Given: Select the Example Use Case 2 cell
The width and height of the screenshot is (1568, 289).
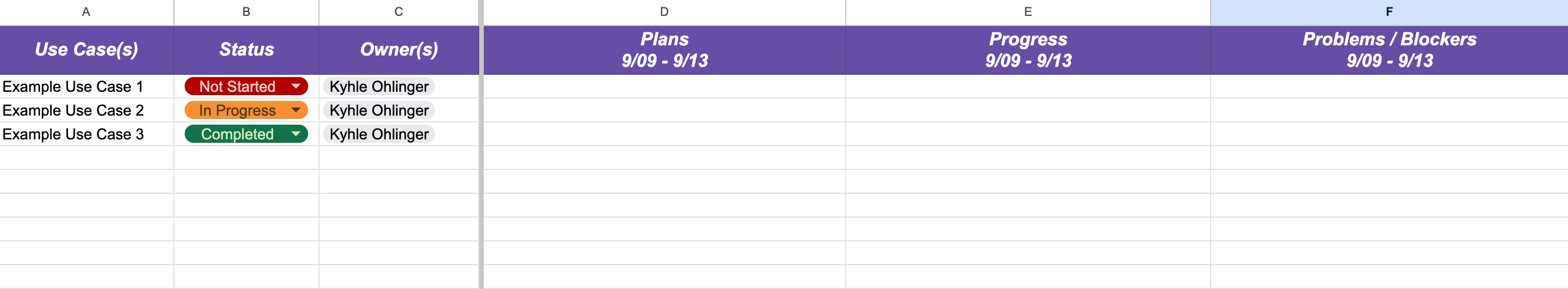Looking at the screenshot, I should 73,110.
